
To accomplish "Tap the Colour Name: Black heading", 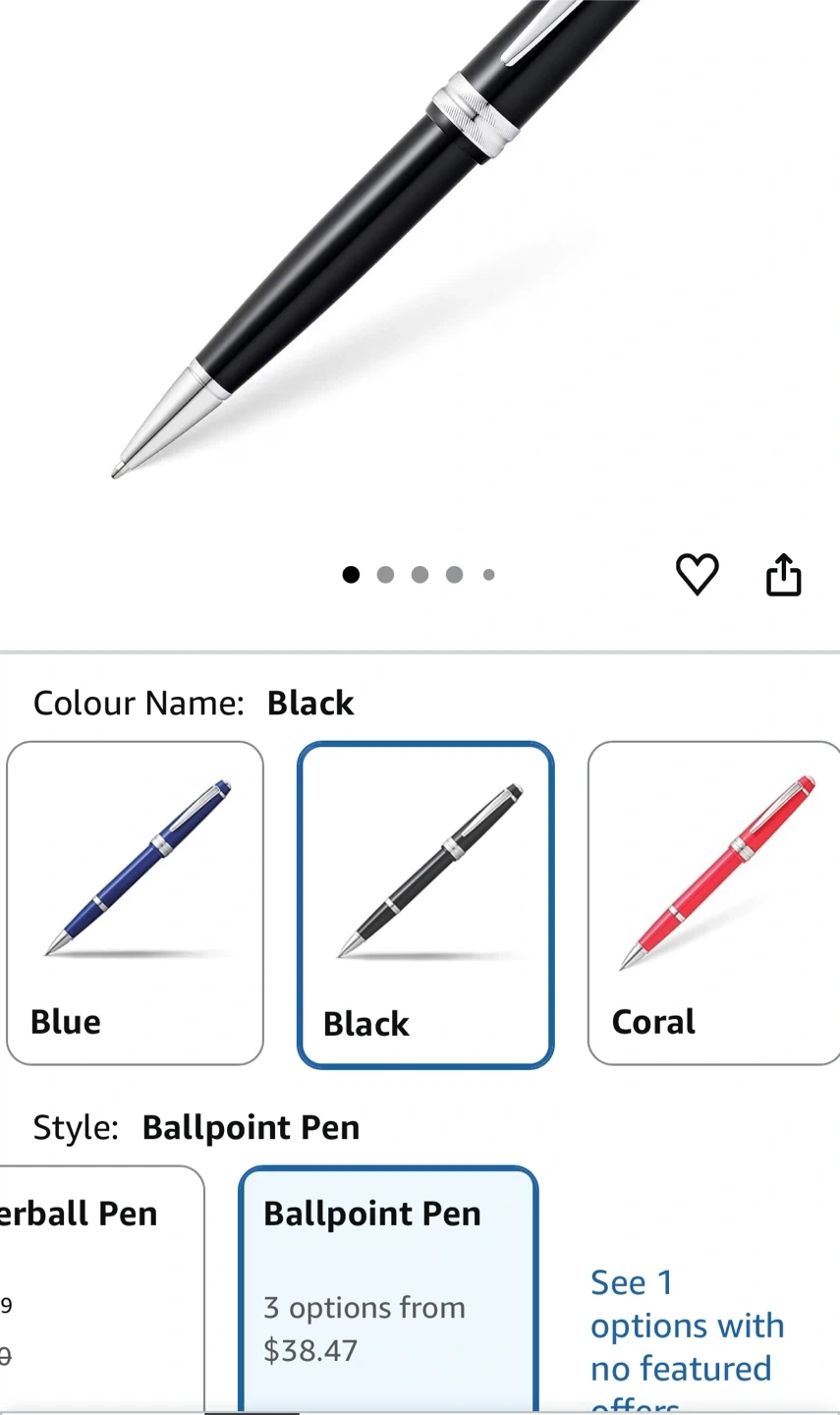I will point(194,703).
